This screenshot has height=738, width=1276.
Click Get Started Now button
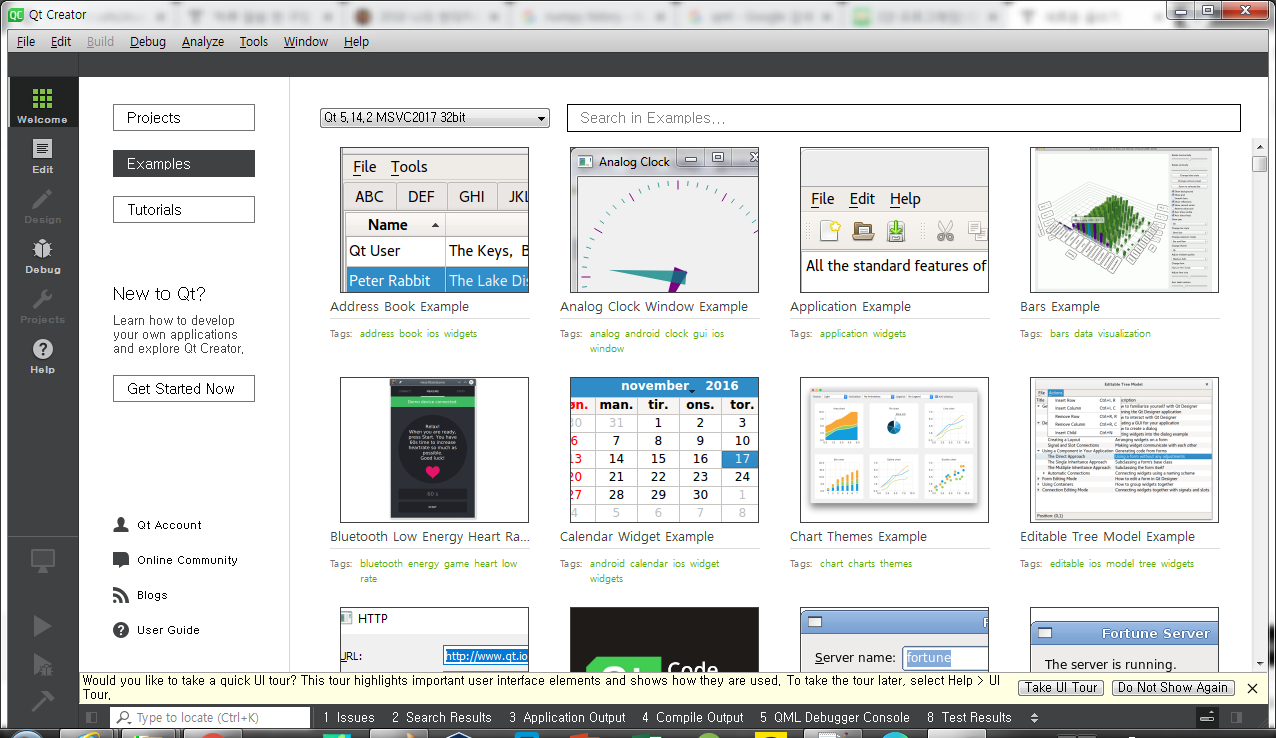tap(184, 389)
